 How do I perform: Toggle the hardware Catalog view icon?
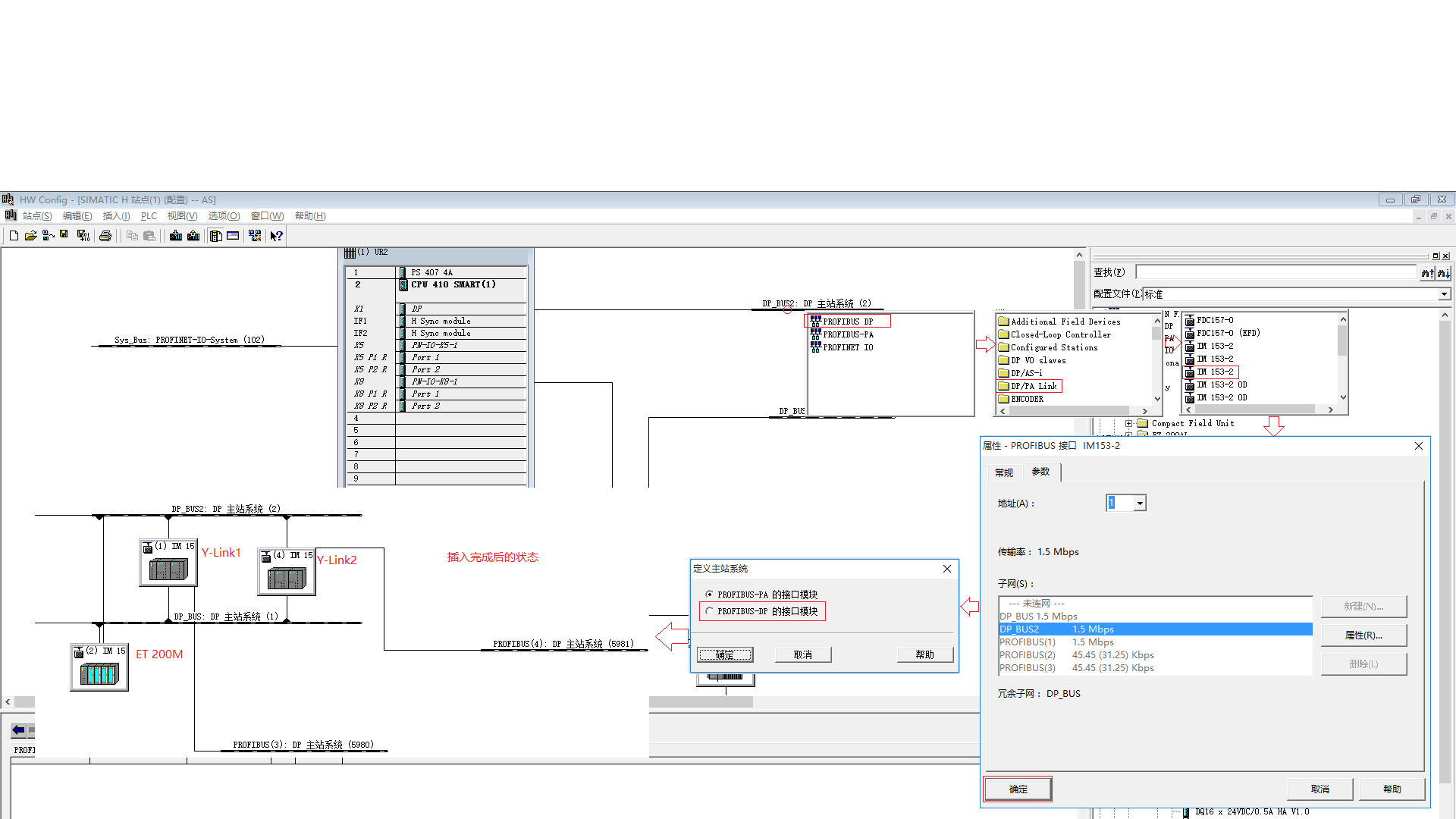pyautogui.click(x=216, y=236)
